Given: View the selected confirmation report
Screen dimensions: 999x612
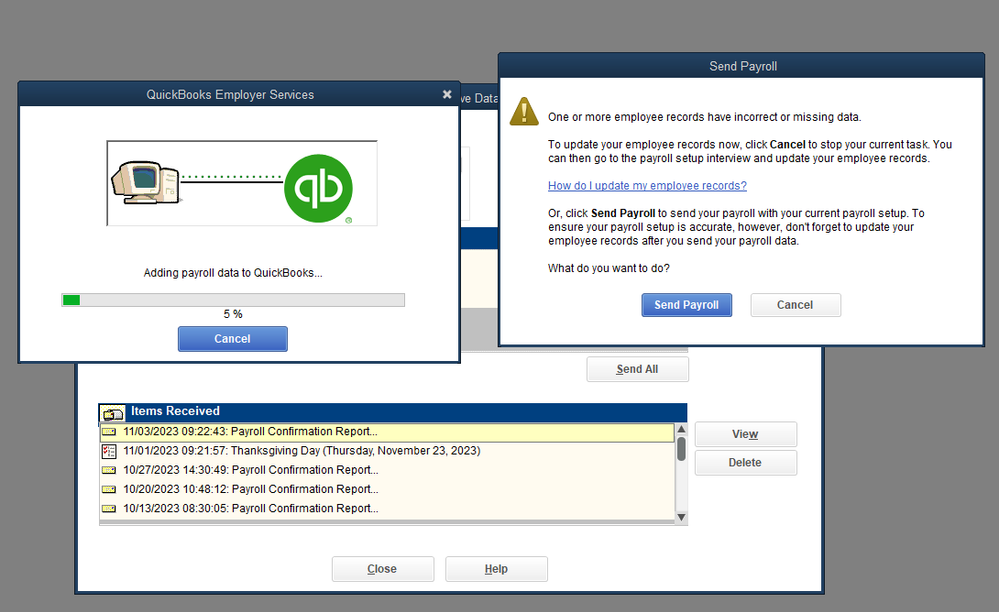Looking at the screenshot, I should [x=745, y=434].
